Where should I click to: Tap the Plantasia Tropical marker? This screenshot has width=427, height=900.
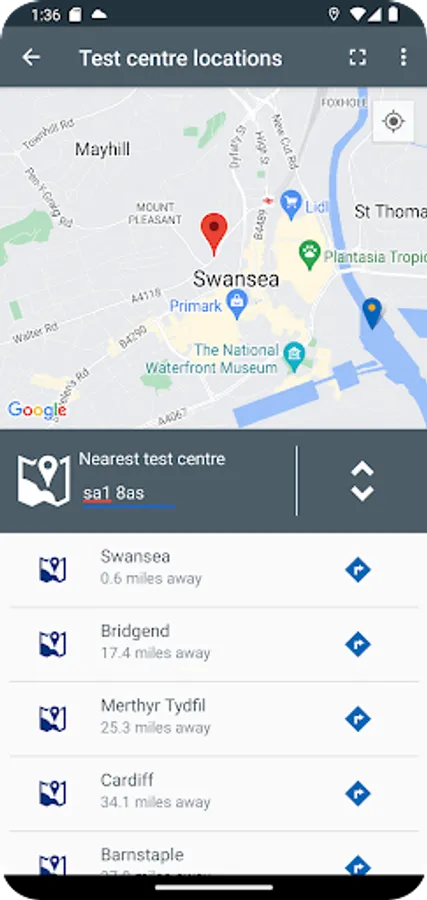tap(310, 256)
